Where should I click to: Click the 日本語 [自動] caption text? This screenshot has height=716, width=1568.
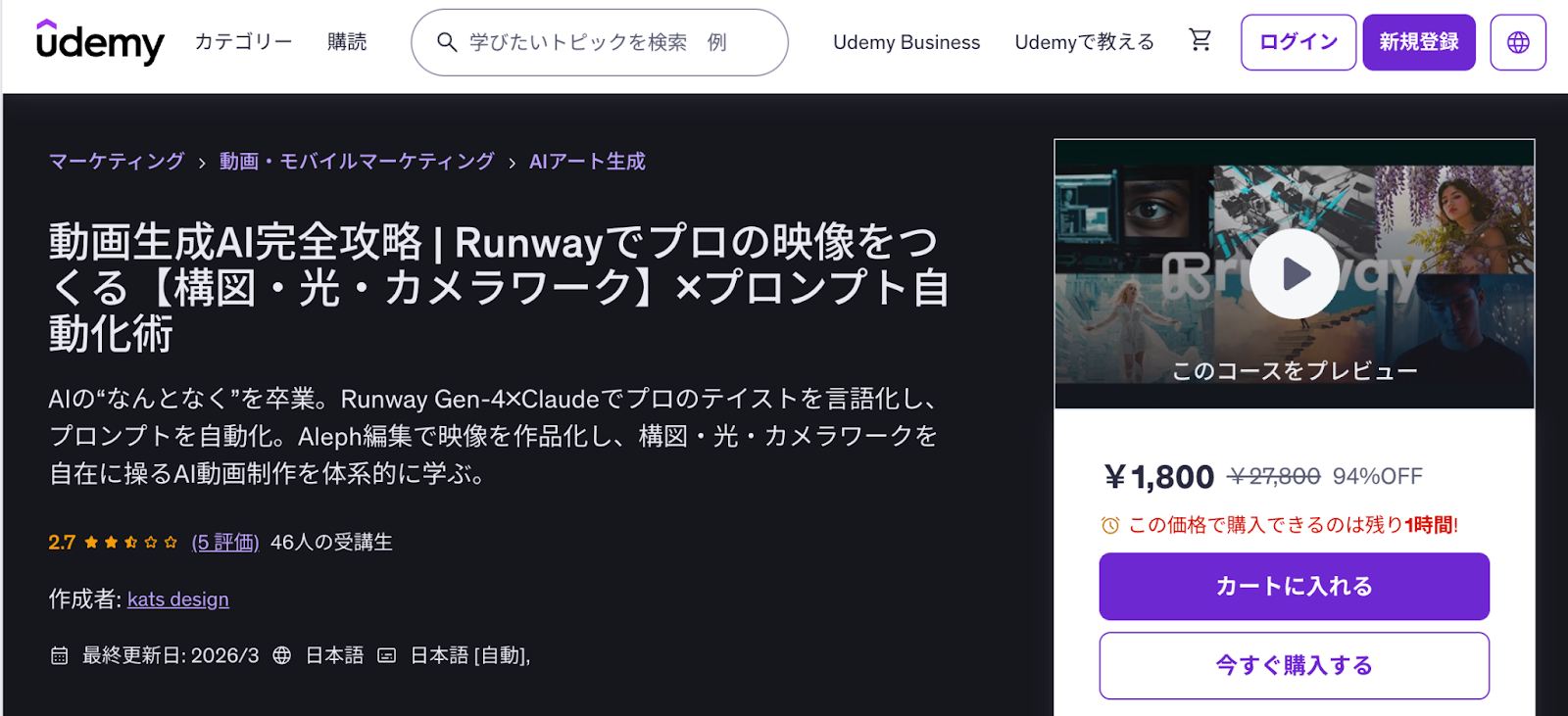coord(470,655)
